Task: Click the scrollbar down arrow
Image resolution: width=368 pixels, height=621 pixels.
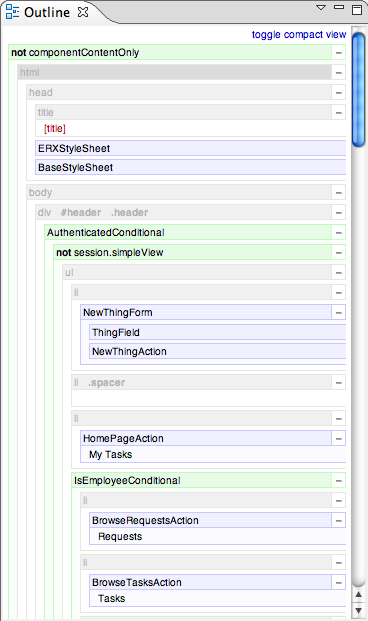Action: point(358,610)
